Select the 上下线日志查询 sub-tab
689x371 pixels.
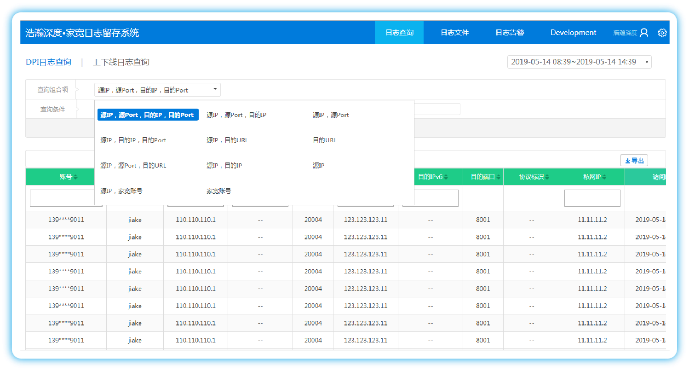click(121, 62)
